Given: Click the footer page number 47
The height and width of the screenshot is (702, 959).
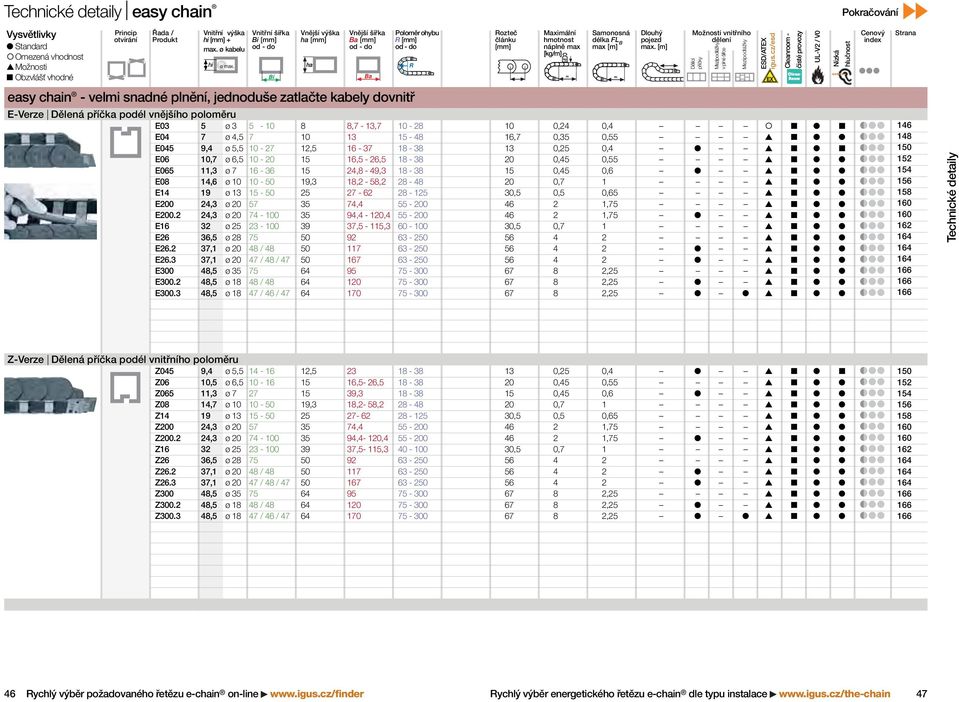Looking at the screenshot, I should tap(921, 694).
